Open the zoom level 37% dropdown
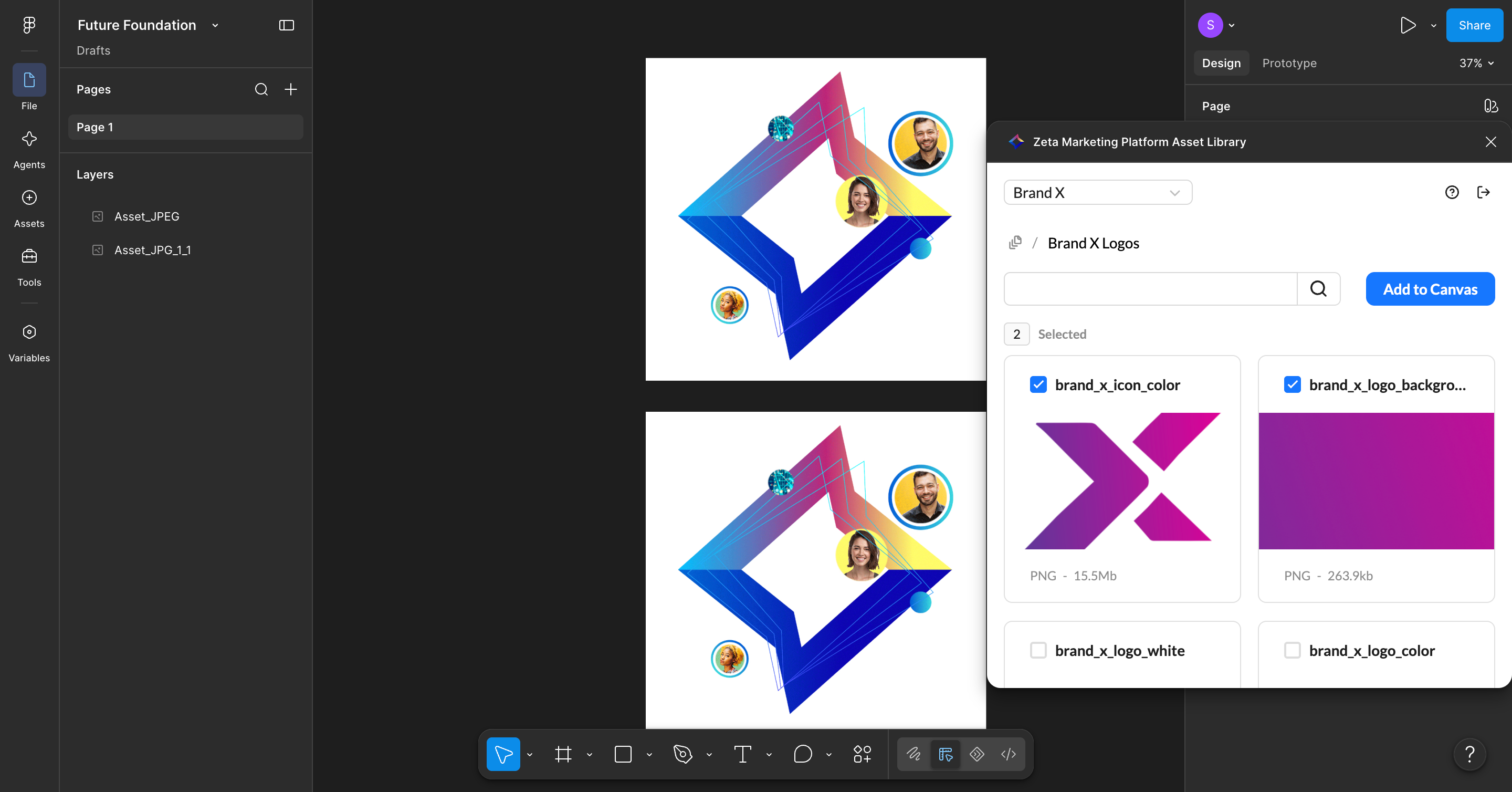 [x=1477, y=64]
